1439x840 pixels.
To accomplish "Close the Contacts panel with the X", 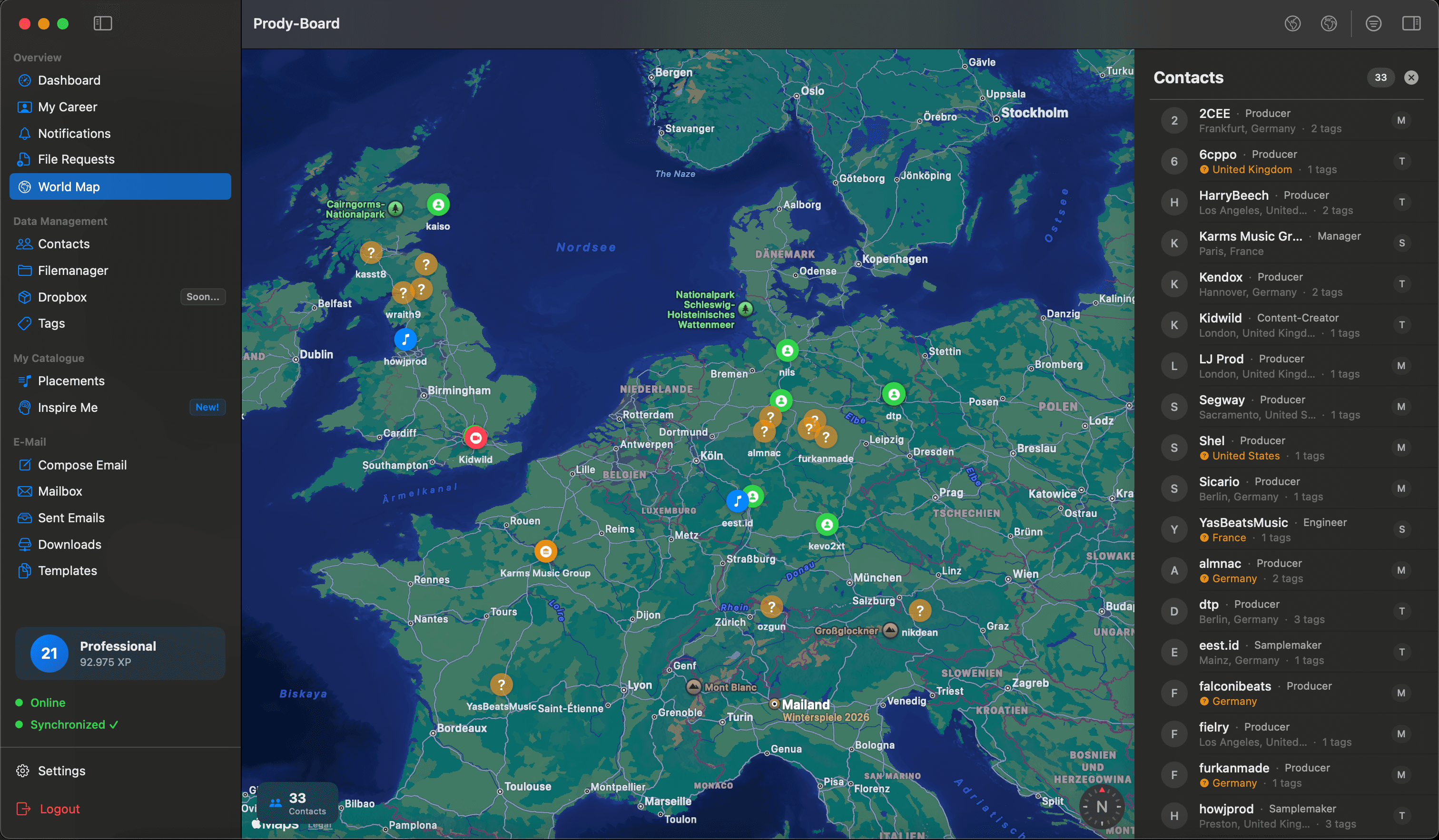I will [1410, 78].
